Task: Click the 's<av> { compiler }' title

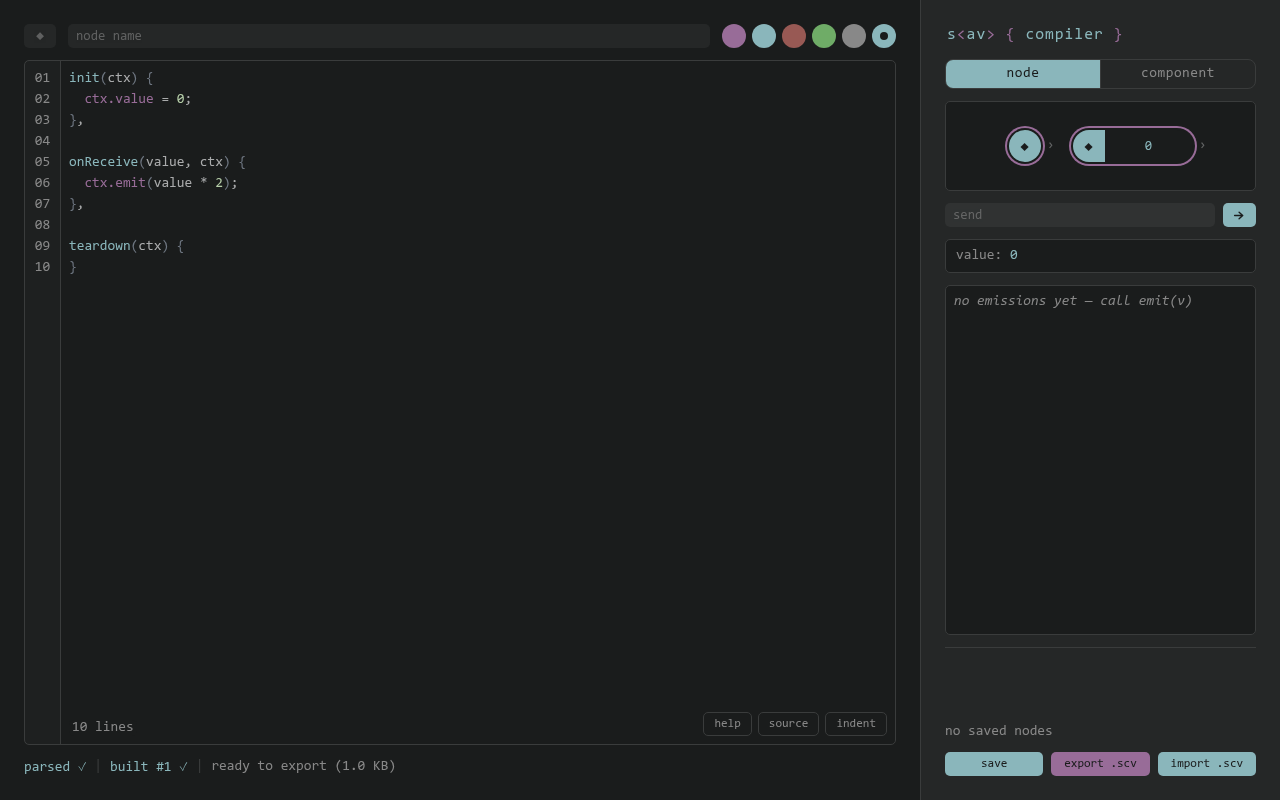Action: click(x=1035, y=34)
